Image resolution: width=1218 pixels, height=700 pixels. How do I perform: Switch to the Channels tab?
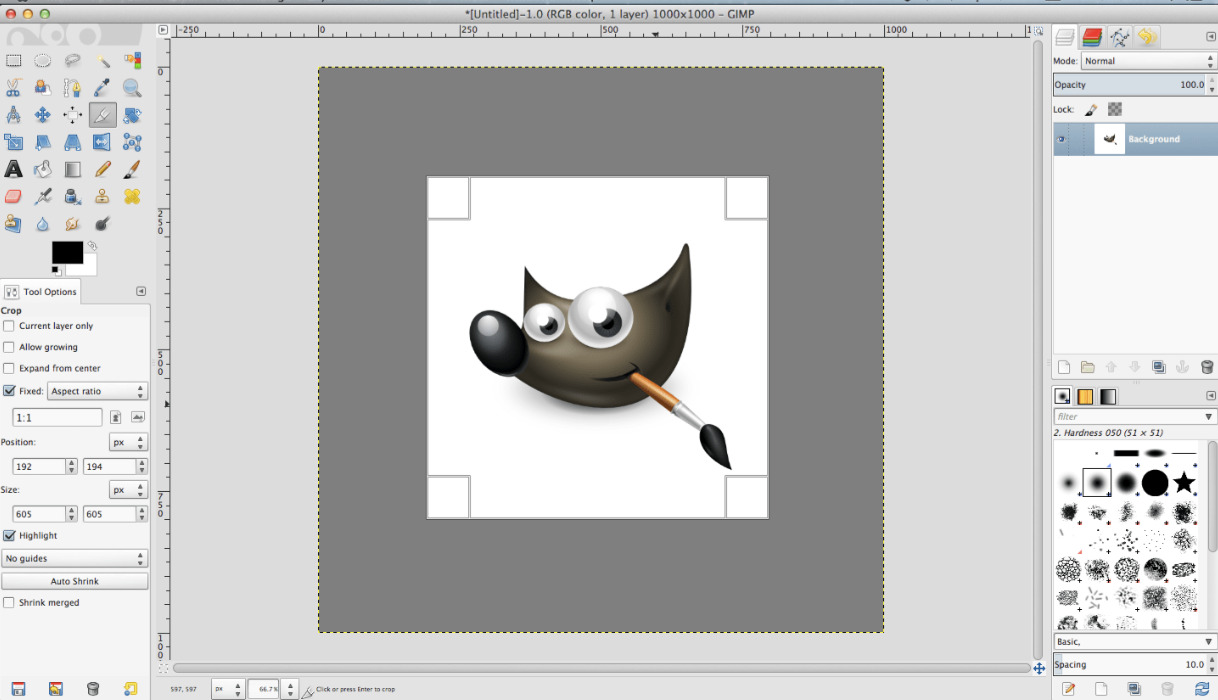point(1092,37)
